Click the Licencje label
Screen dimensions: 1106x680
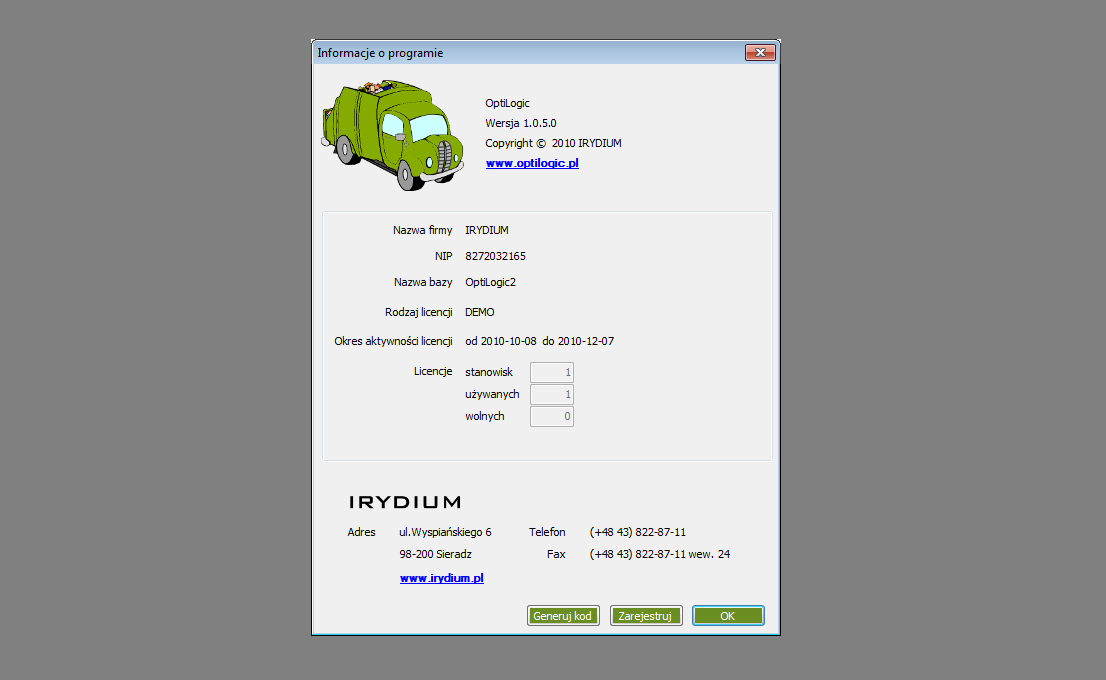coord(433,371)
